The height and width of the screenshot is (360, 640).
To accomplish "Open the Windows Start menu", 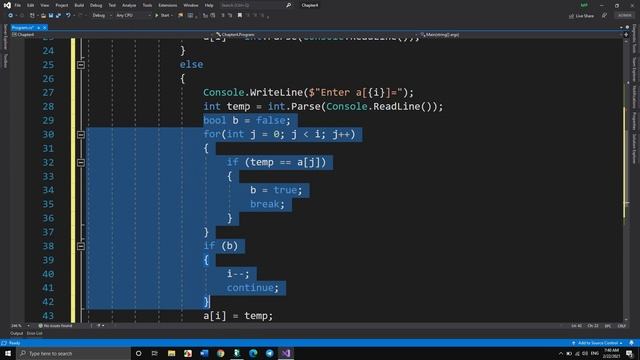I will click(x=8, y=353).
